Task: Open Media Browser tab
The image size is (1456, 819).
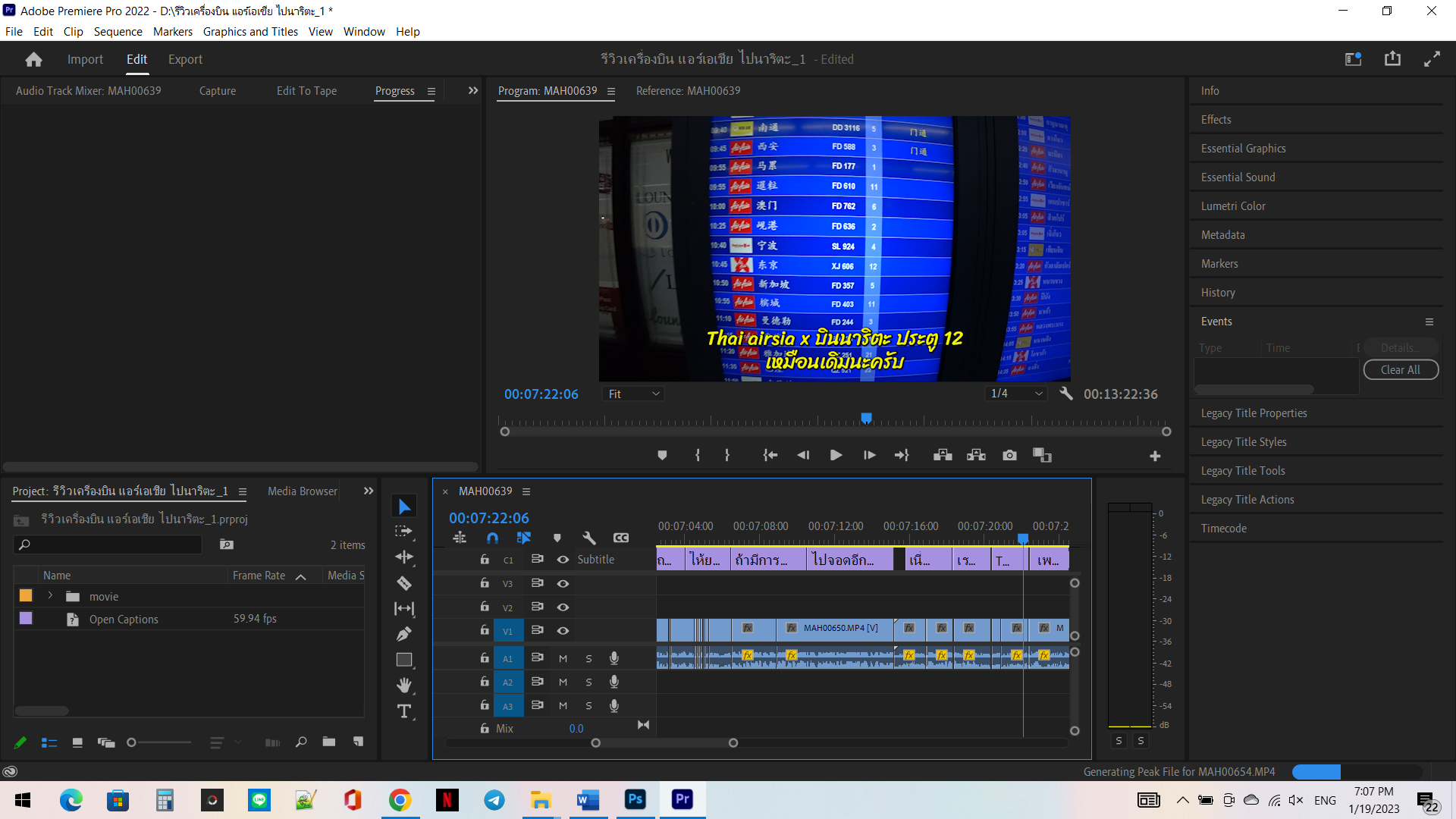Action: [x=303, y=491]
